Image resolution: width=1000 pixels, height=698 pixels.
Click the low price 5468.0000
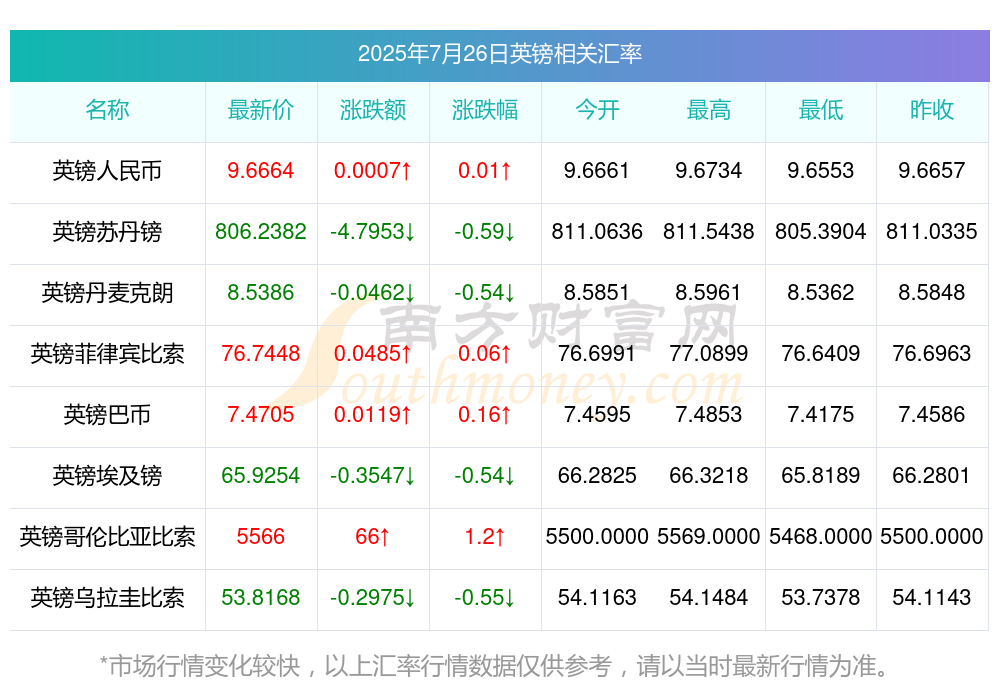coord(821,536)
